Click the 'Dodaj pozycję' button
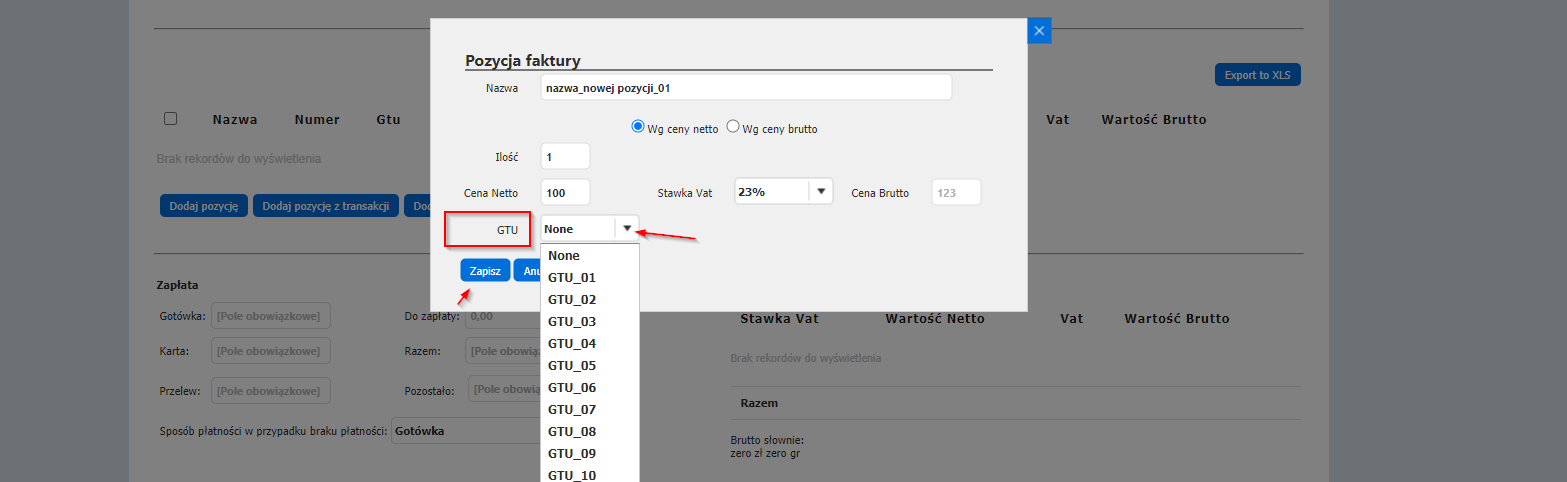1567x482 pixels. tap(203, 206)
